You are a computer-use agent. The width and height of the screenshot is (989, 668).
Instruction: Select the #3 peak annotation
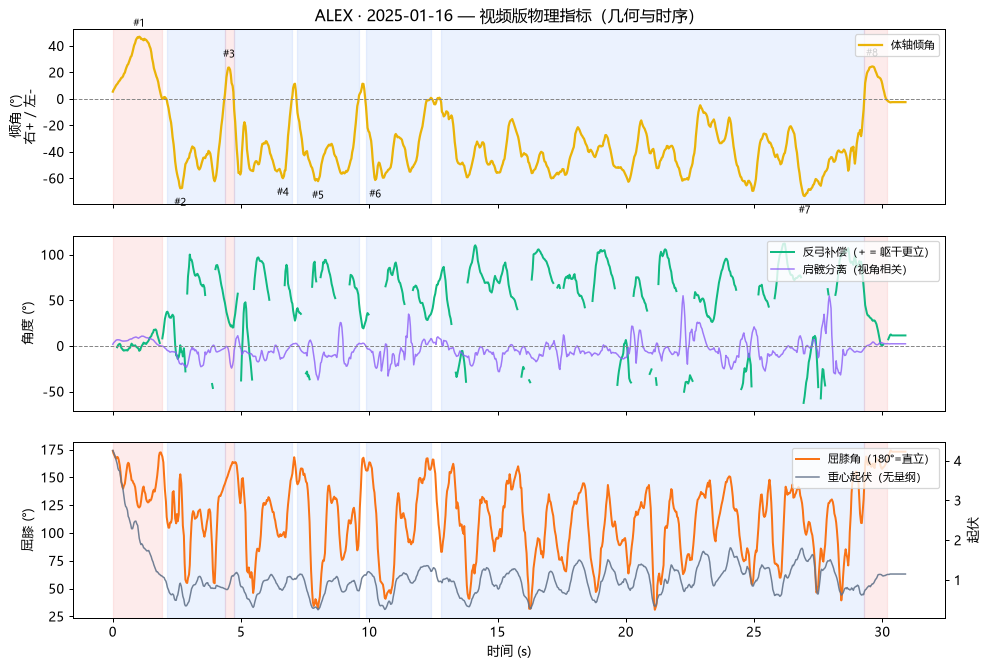(228, 54)
